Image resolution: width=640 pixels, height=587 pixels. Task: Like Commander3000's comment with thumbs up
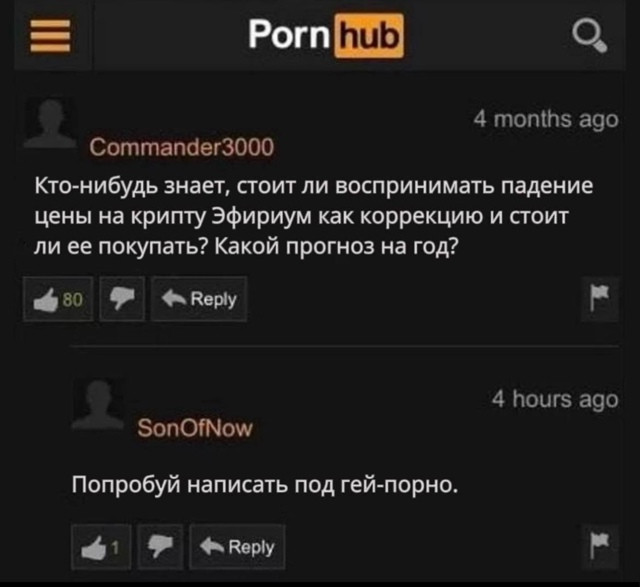[58, 299]
